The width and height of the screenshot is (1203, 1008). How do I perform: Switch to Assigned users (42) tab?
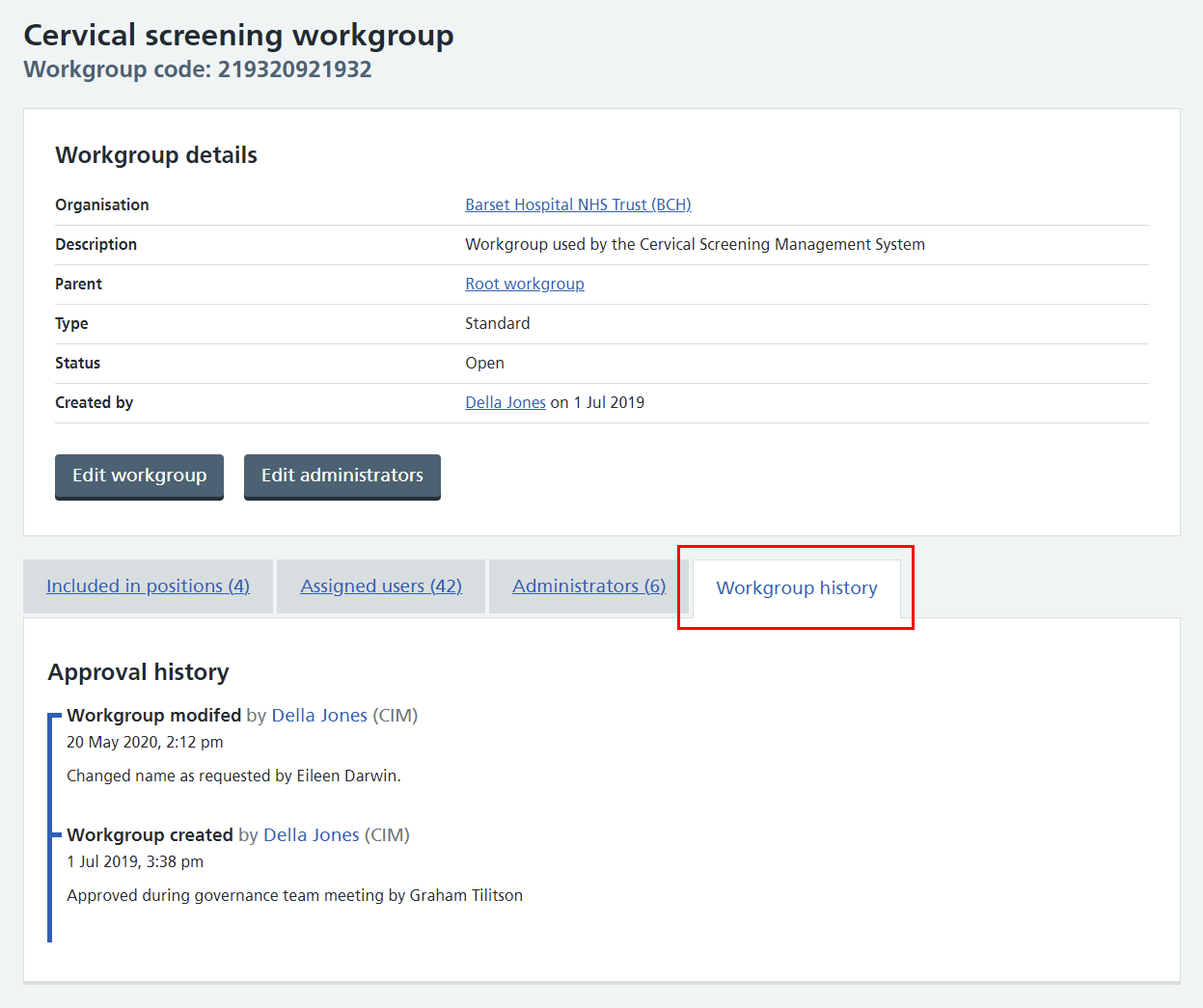pos(381,586)
